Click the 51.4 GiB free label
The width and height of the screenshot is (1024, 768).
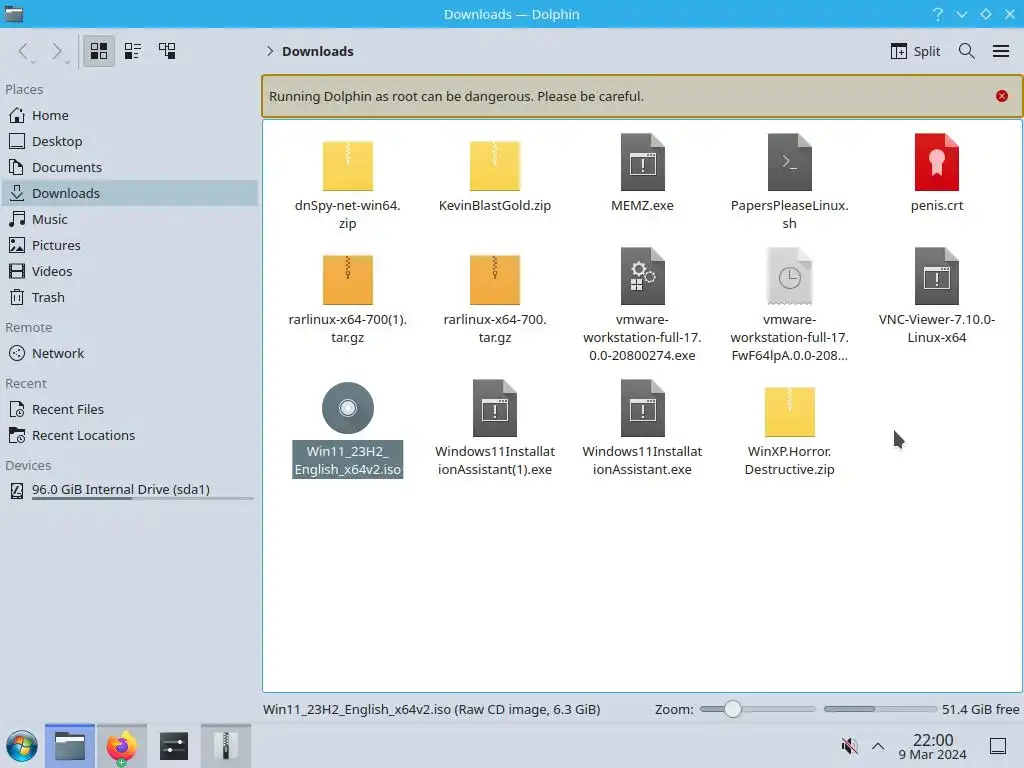980,709
